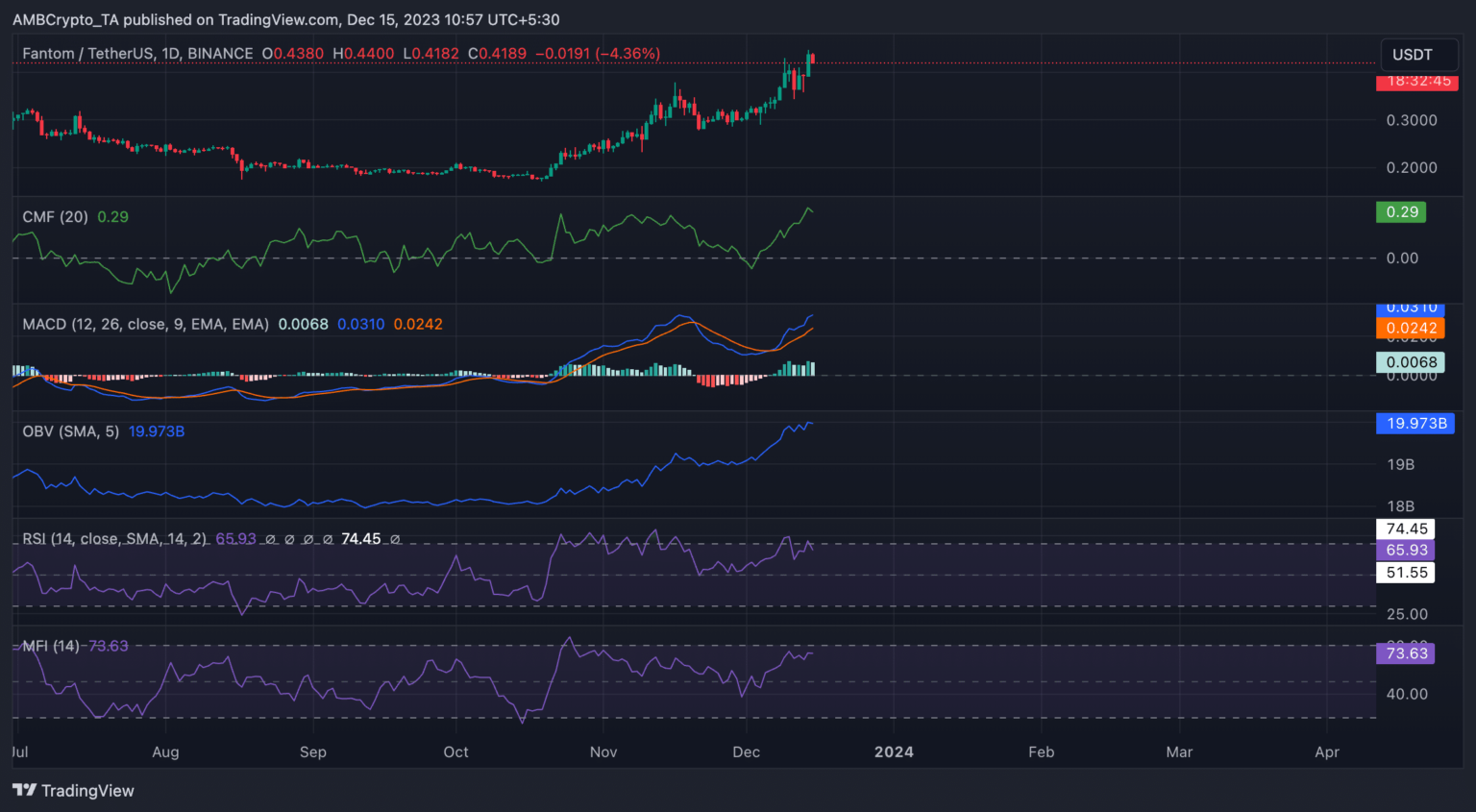The height and width of the screenshot is (812, 1476).
Task: Click the purple 73.63 MFI value tag
Action: click(x=1407, y=653)
